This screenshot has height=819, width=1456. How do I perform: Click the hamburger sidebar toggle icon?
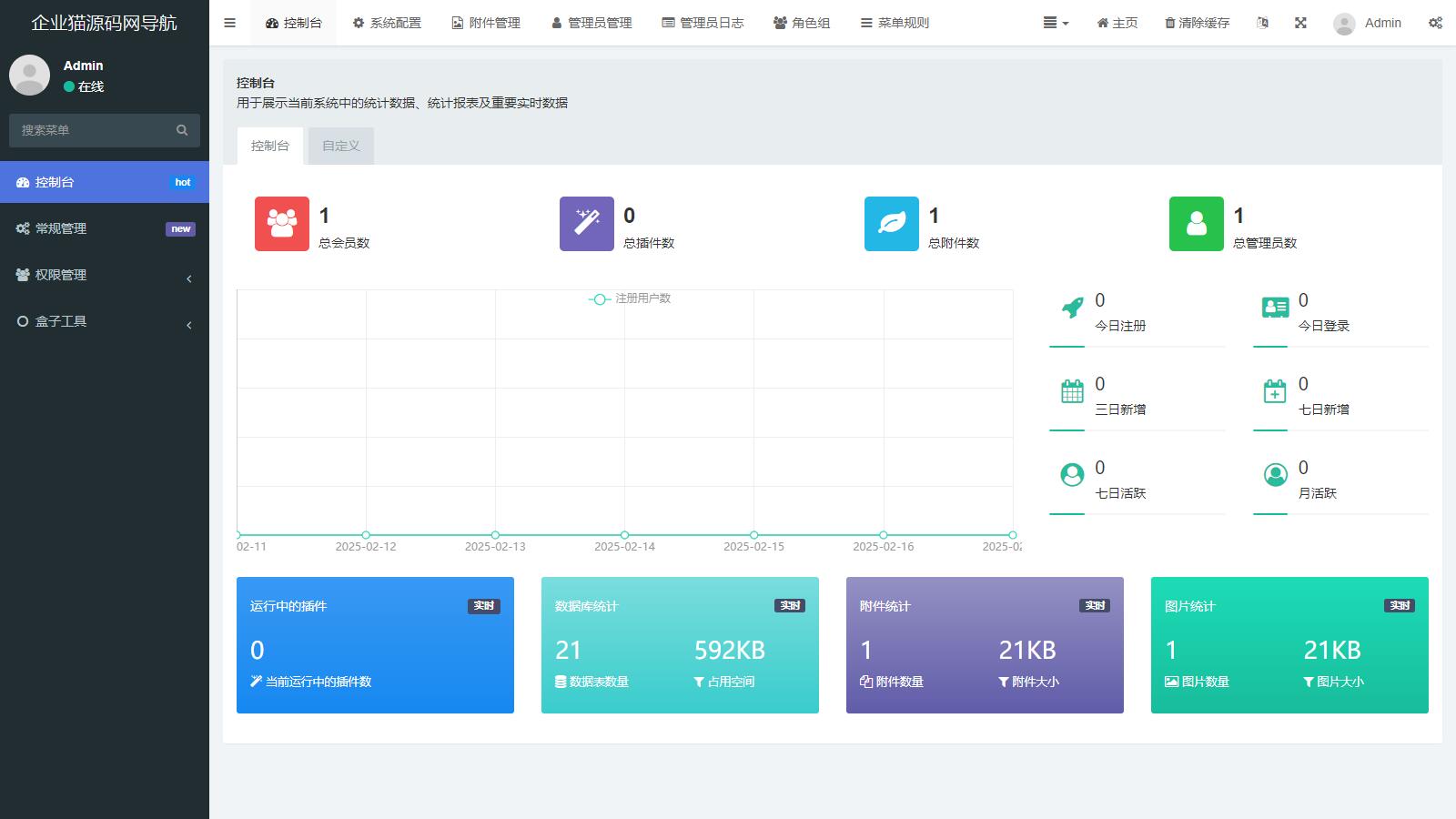coord(229,23)
